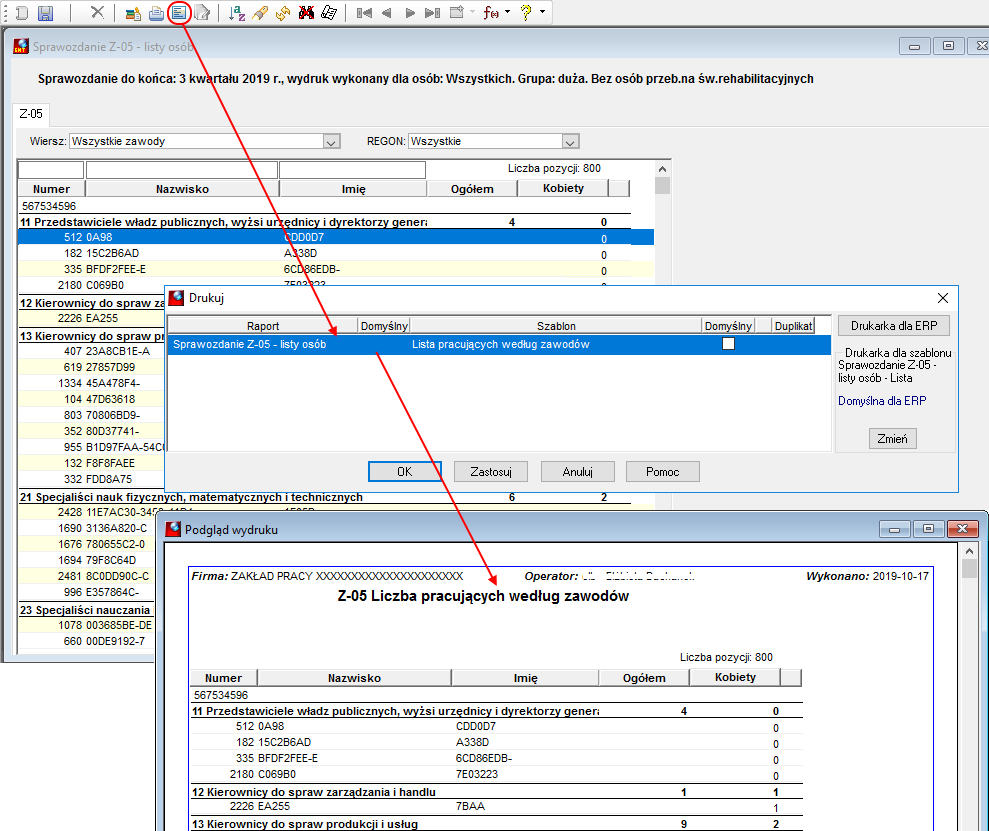Click the orange refresh arrows icon
This screenshot has height=831, width=989.
click(283, 13)
